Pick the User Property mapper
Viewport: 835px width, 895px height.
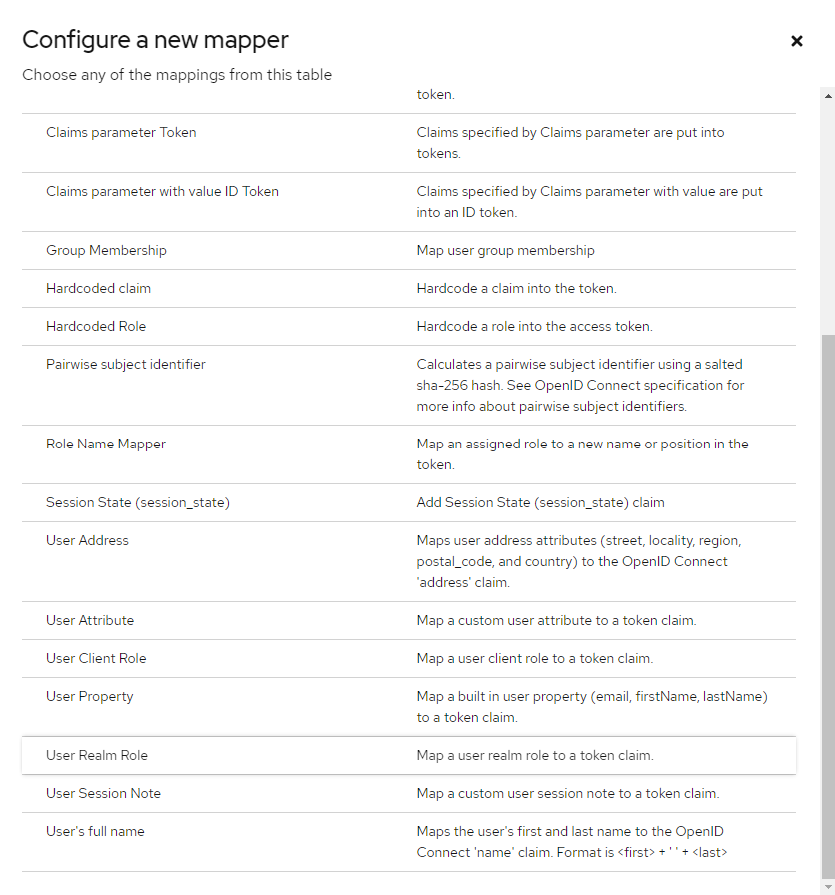pos(89,697)
